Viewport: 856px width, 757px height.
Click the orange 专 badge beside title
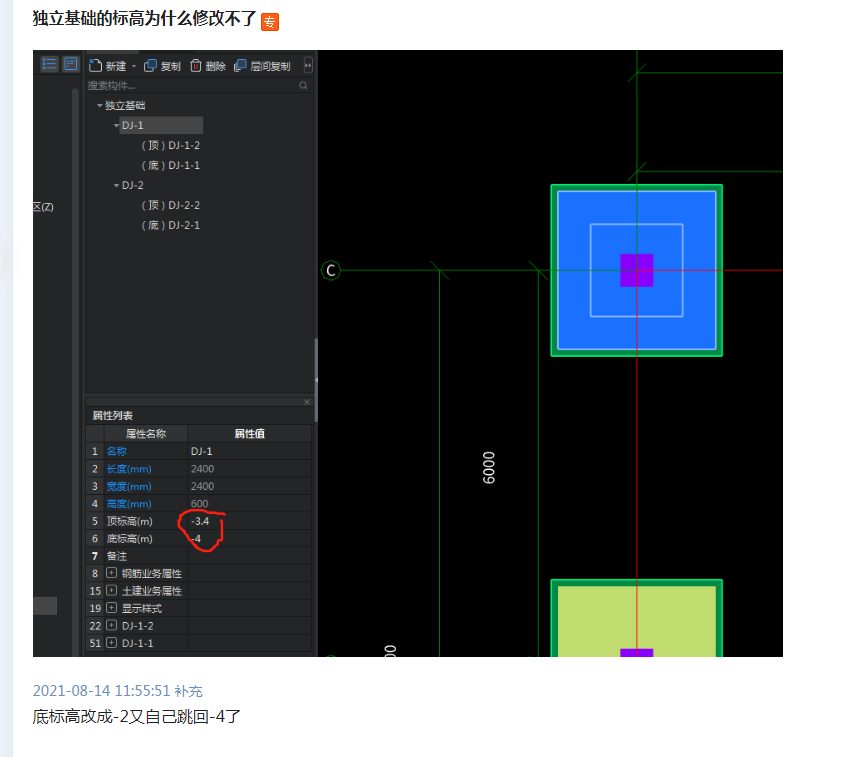(270, 22)
